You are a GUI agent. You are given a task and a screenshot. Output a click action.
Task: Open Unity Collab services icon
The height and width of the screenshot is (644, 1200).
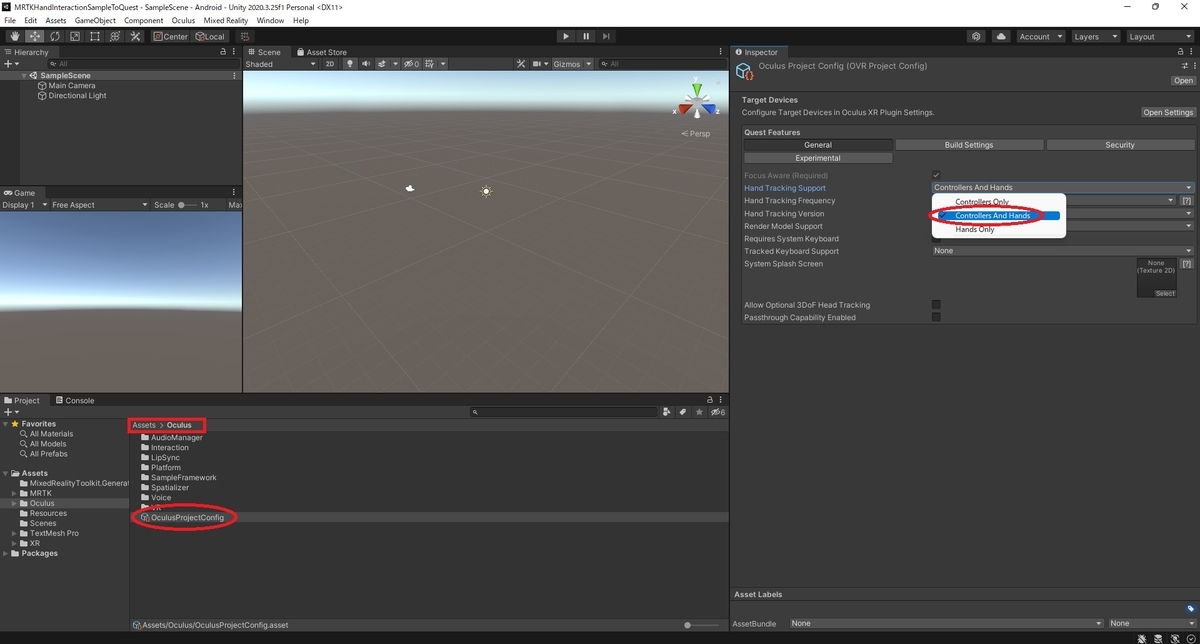tap(976, 36)
